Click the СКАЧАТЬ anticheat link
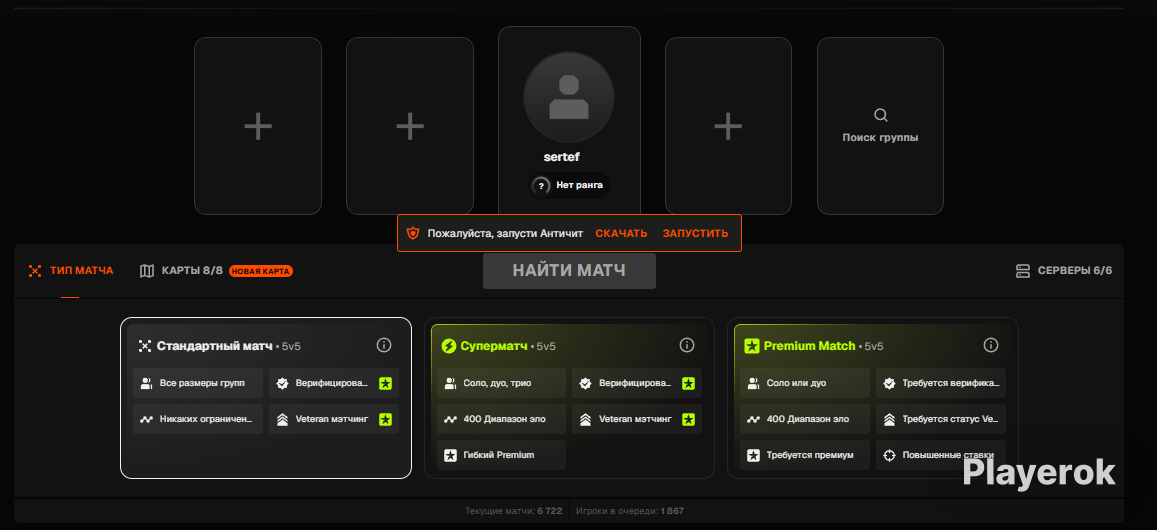Screen dimensions: 1157x530 621,233
